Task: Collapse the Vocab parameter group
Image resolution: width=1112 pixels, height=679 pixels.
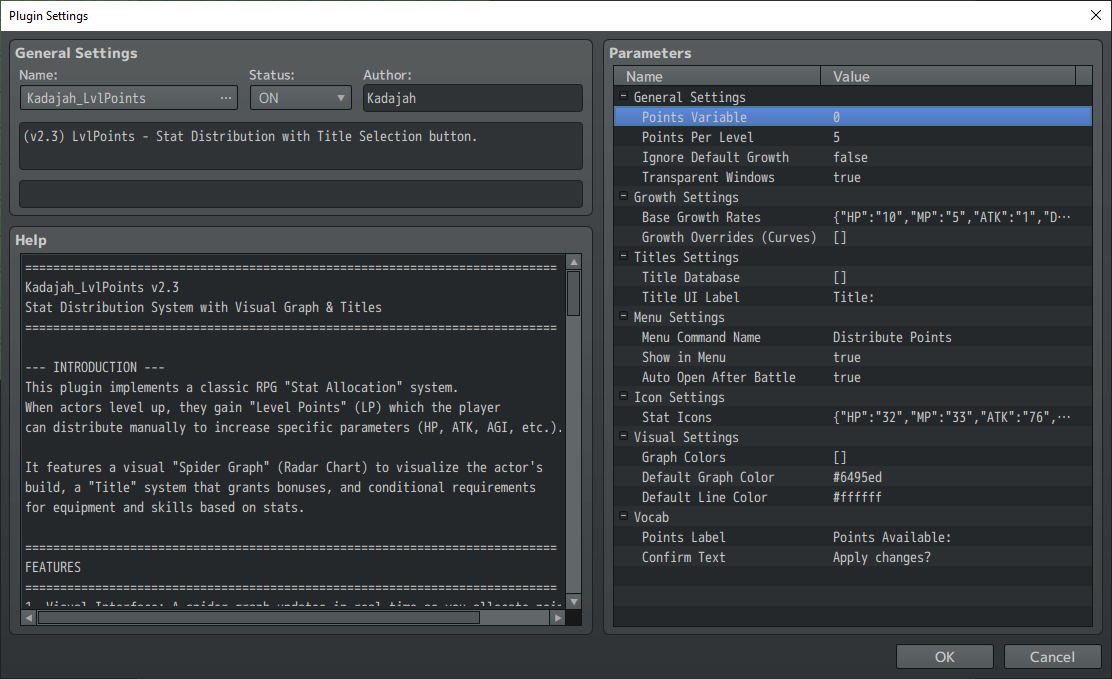Action: (x=624, y=517)
